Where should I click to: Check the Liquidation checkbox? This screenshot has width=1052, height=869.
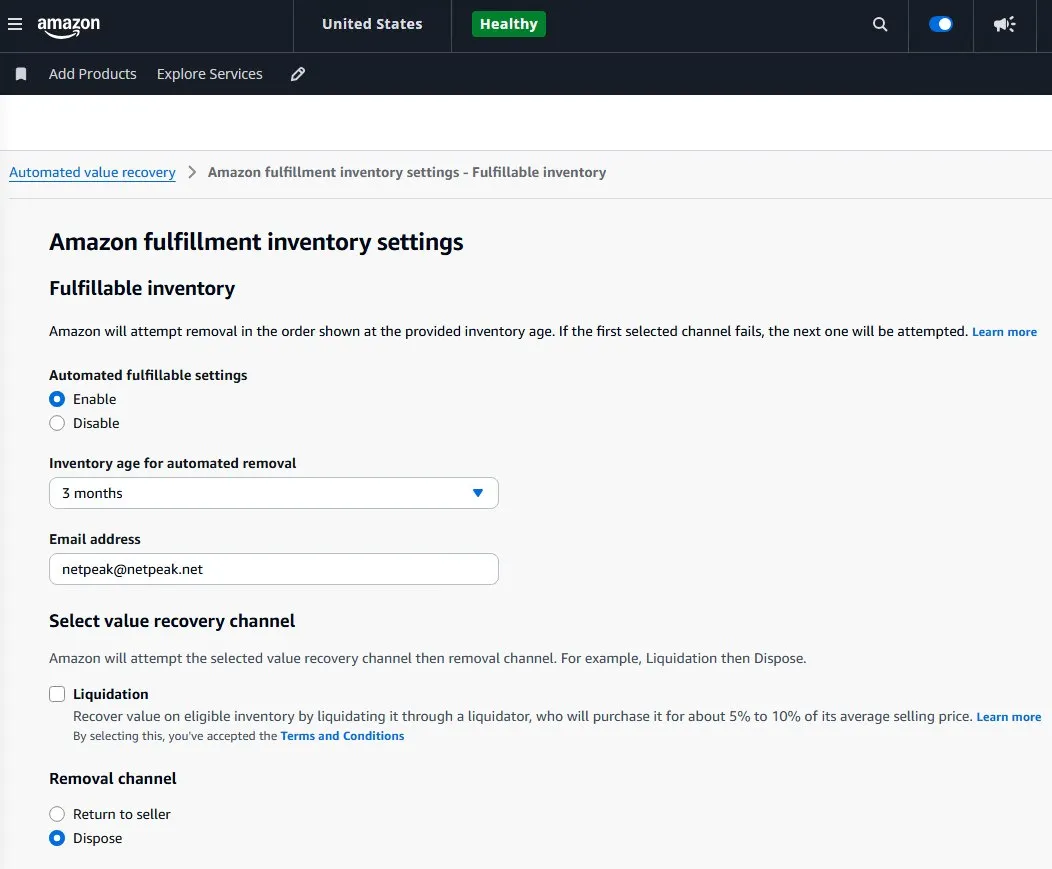[x=57, y=694]
